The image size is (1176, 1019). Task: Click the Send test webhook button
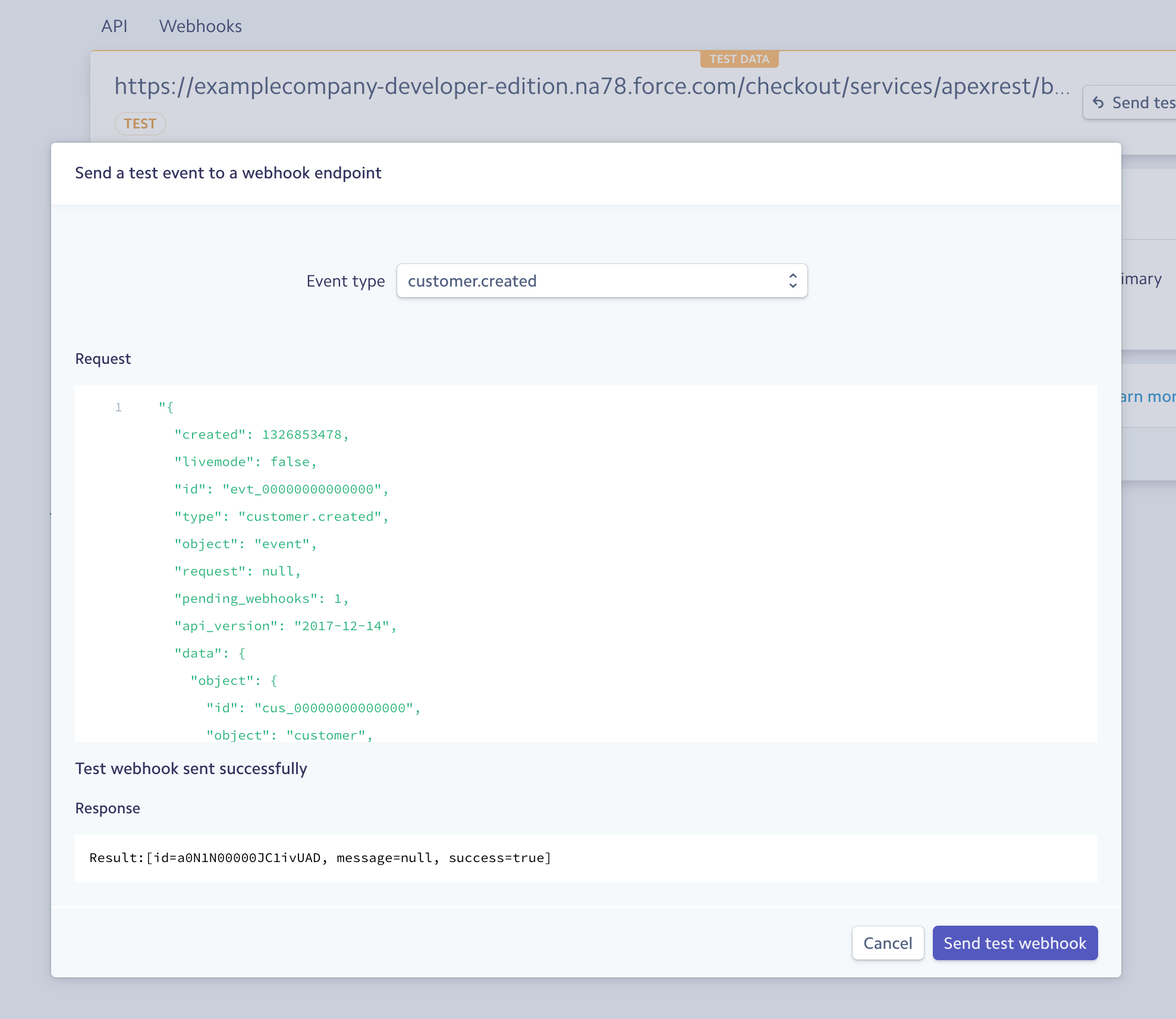pyautogui.click(x=1015, y=943)
